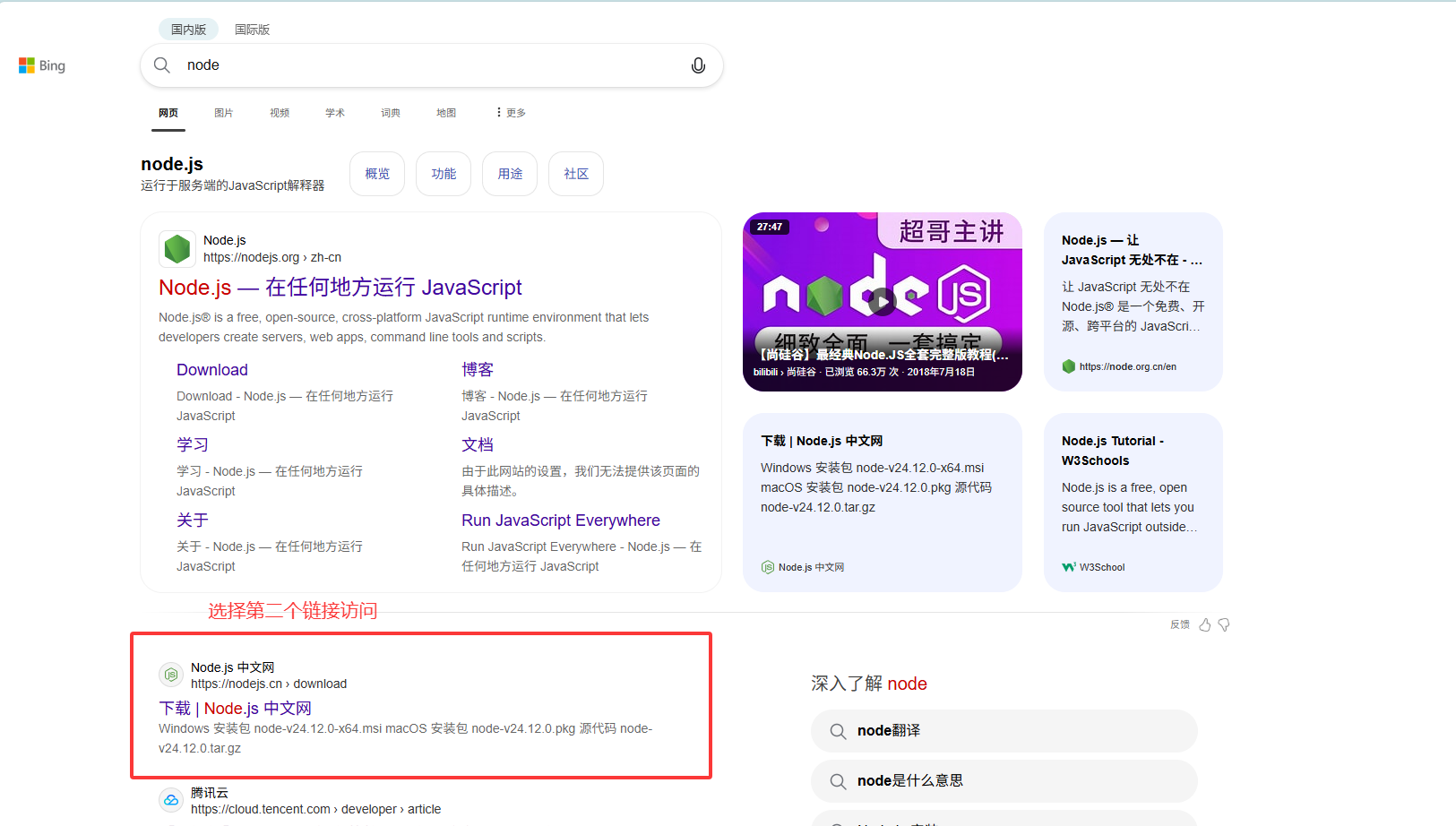1456x826 pixels.
Task: Click magnifier icon beside node翻译
Action: [x=838, y=731]
